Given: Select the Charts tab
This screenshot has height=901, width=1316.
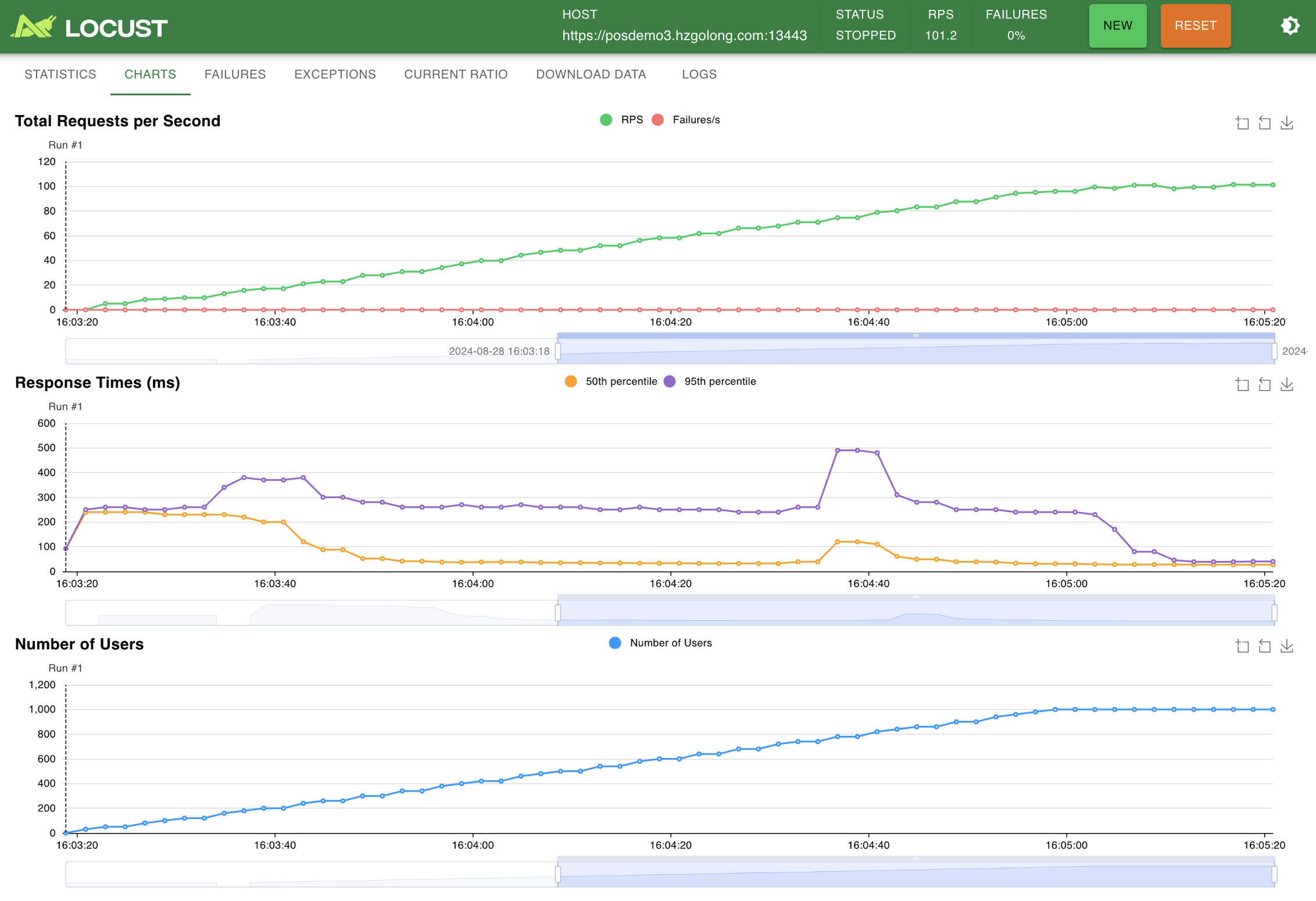Looking at the screenshot, I should click(151, 74).
